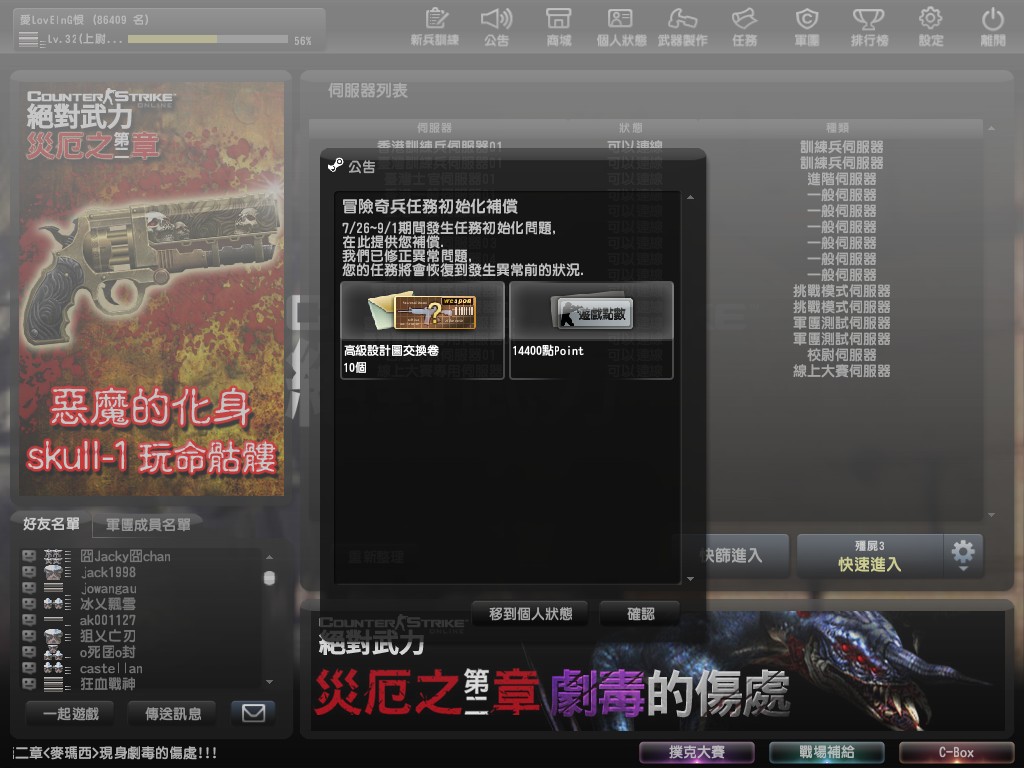Viewport: 1024px width, 768px height.
Task: Select friend 狙乂亡刃 in list
Action: tap(108, 636)
